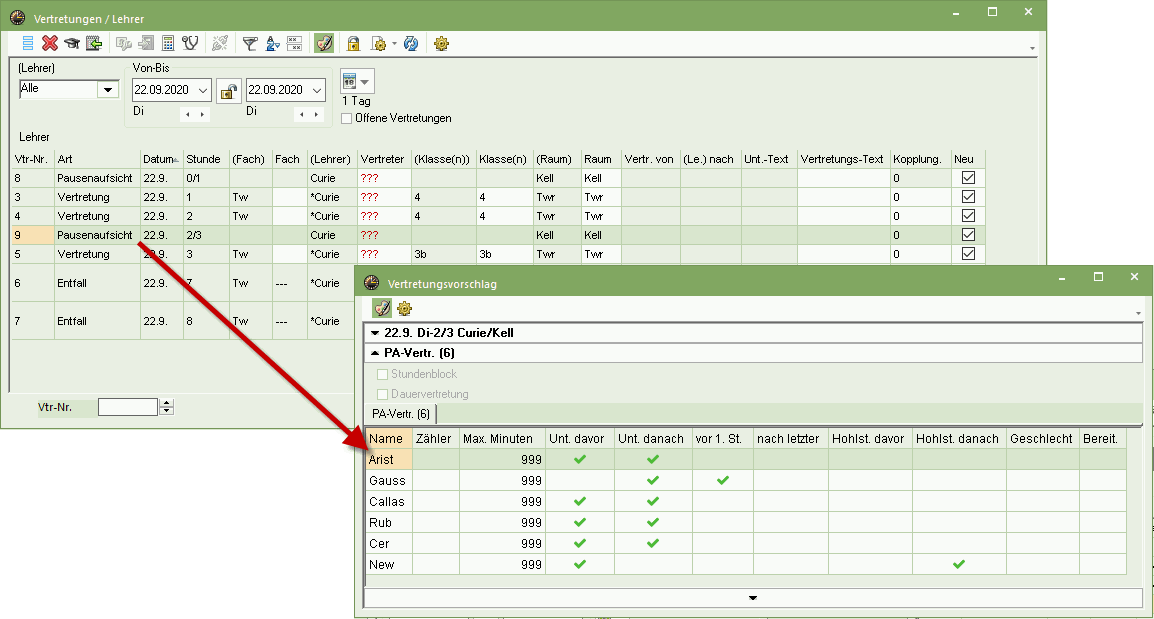Click the greyed swap-teacher icon in toolbar
1154x619 pixels.
124,43
